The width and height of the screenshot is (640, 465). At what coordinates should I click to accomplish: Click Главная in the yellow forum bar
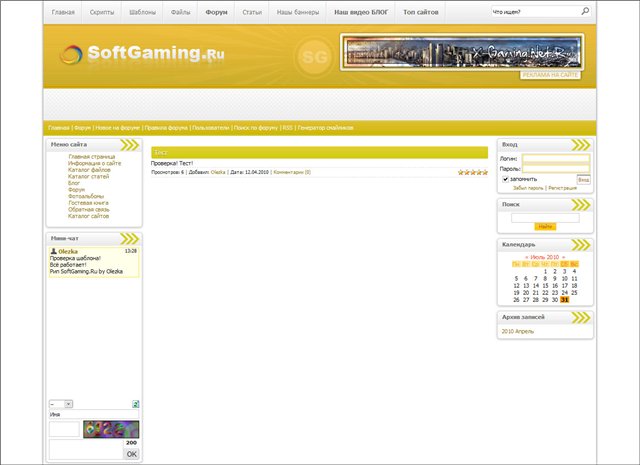(x=59, y=128)
